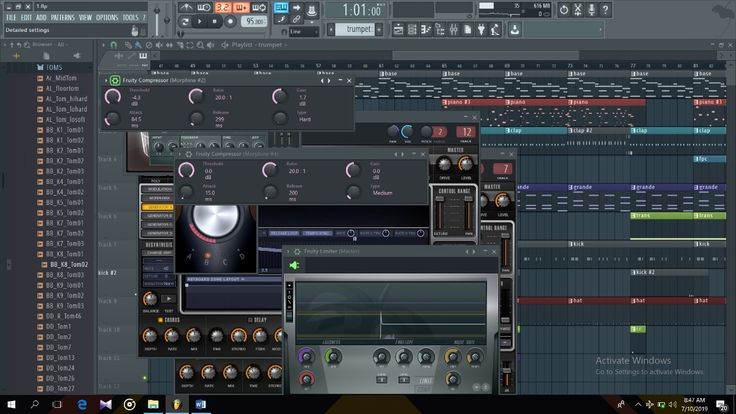
Task: Open the EDIT menu
Action: (26, 17)
